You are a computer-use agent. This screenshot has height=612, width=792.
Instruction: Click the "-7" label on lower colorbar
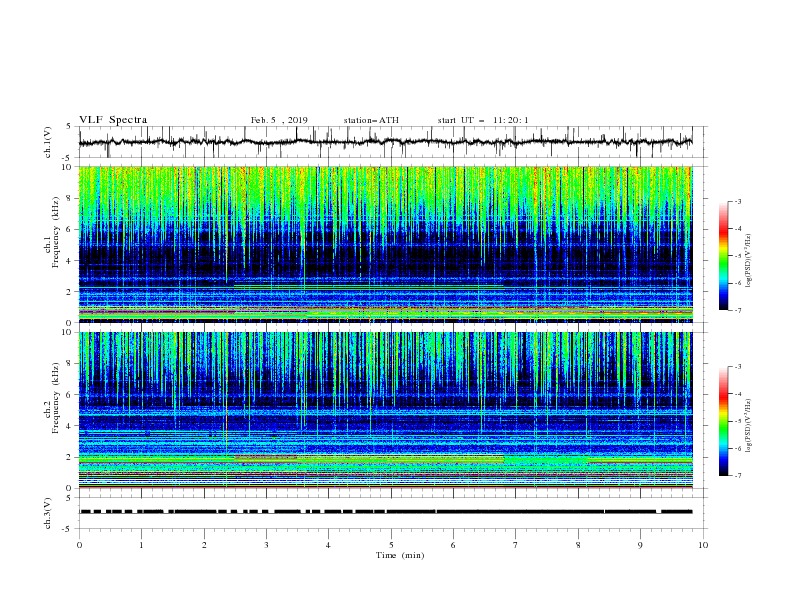click(x=737, y=475)
